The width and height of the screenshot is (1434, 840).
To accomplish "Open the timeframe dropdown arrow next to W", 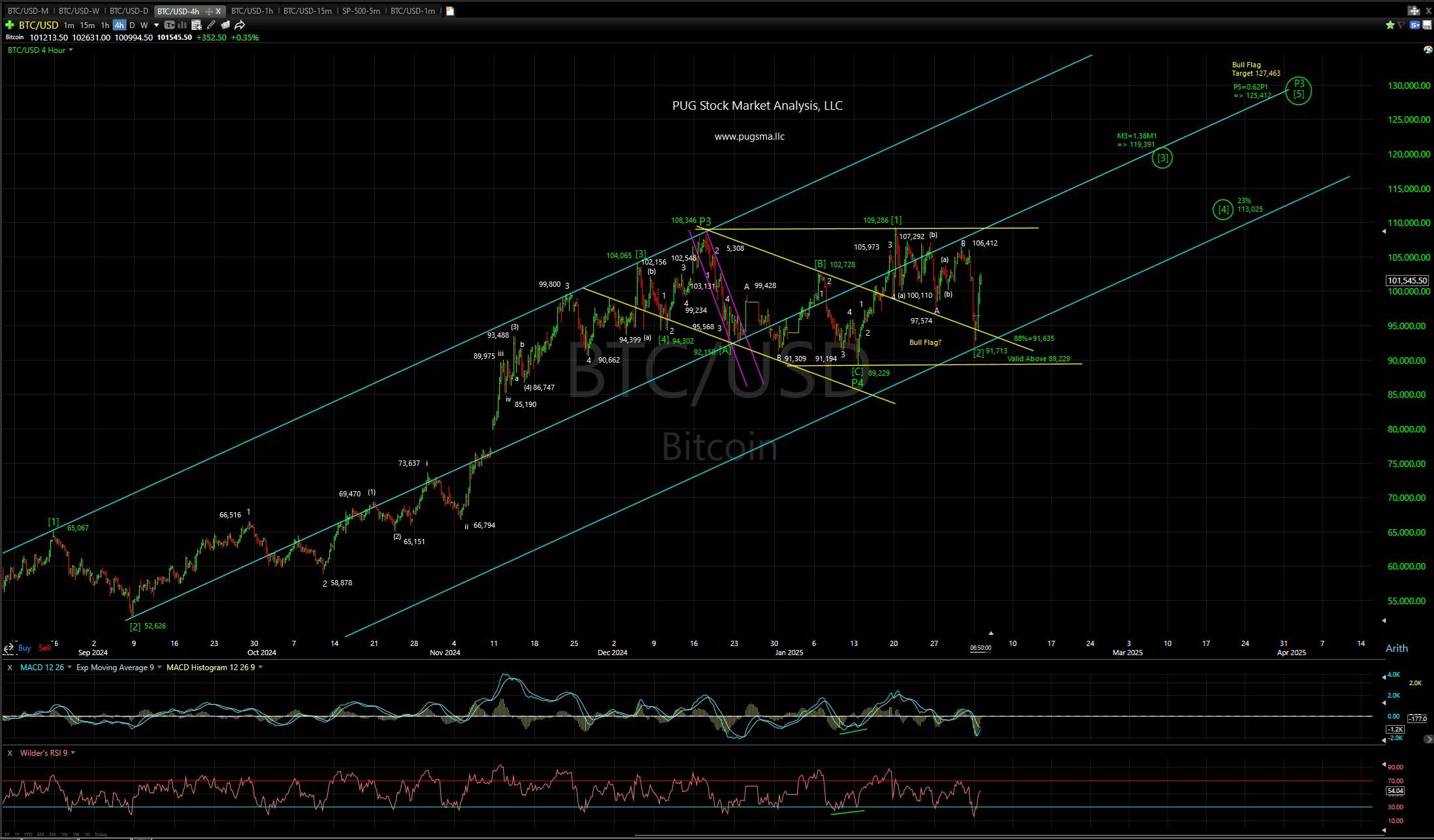I will 156,25.
